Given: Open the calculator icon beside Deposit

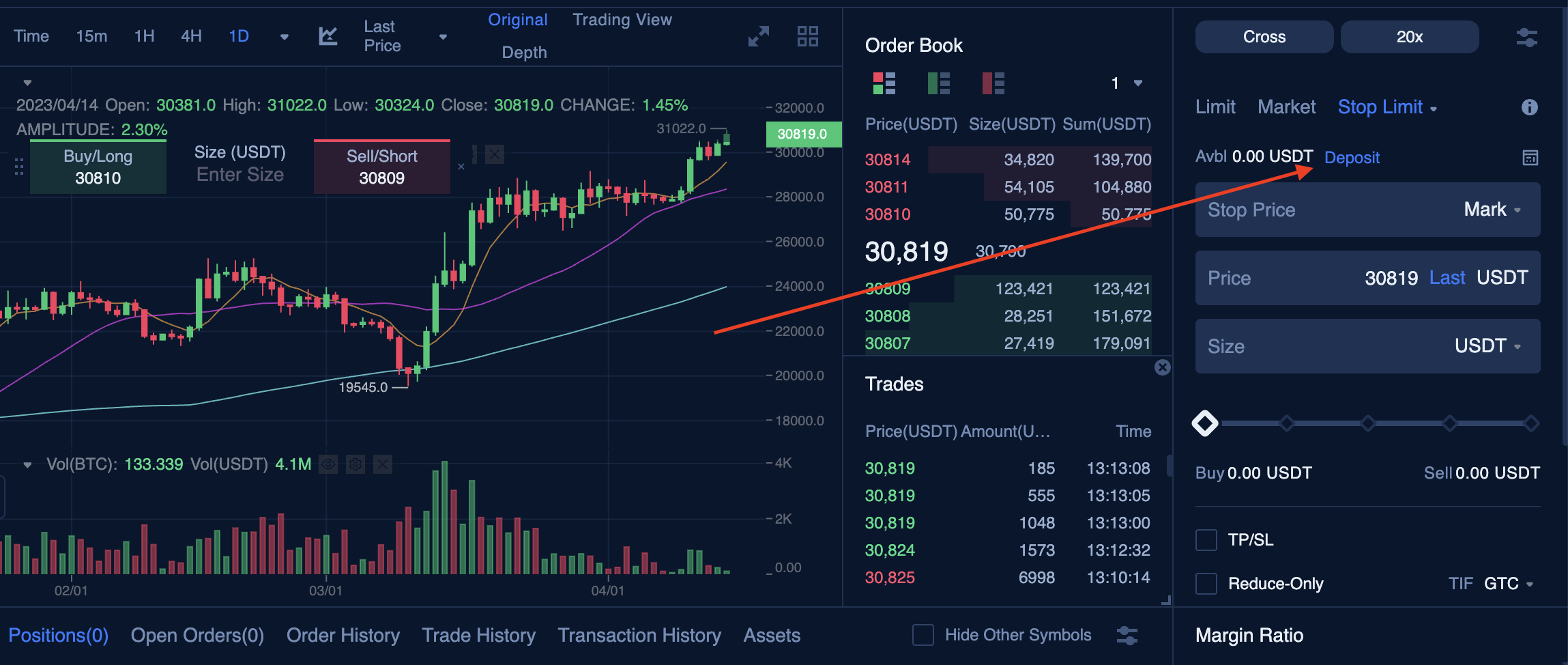Looking at the screenshot, I should pos(1530,158).
